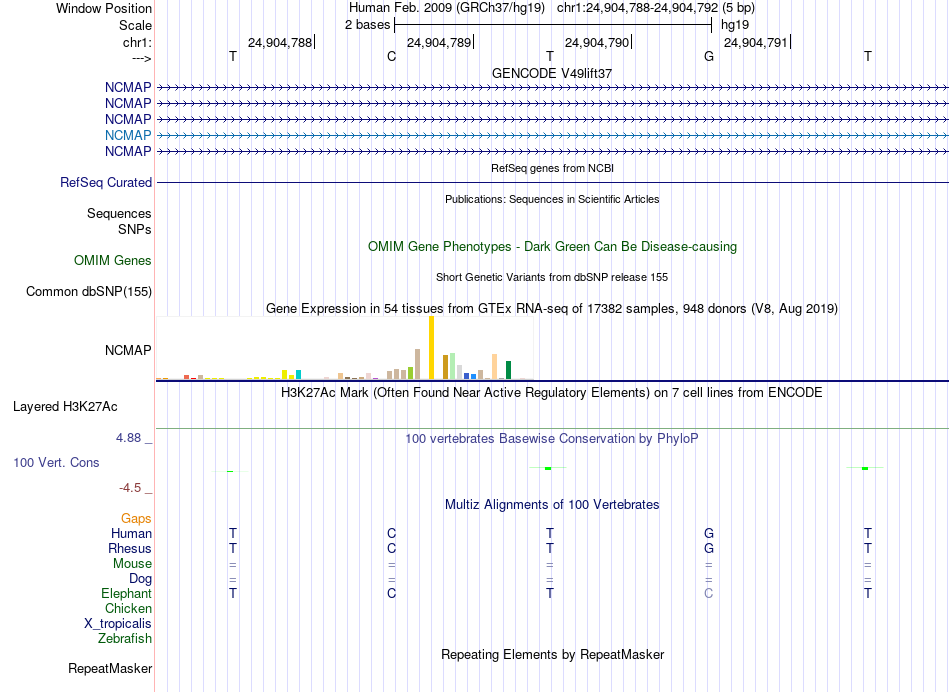Open the OMIM Gene Phenotypes track title

pyautogui.click(x=552, y=247)
